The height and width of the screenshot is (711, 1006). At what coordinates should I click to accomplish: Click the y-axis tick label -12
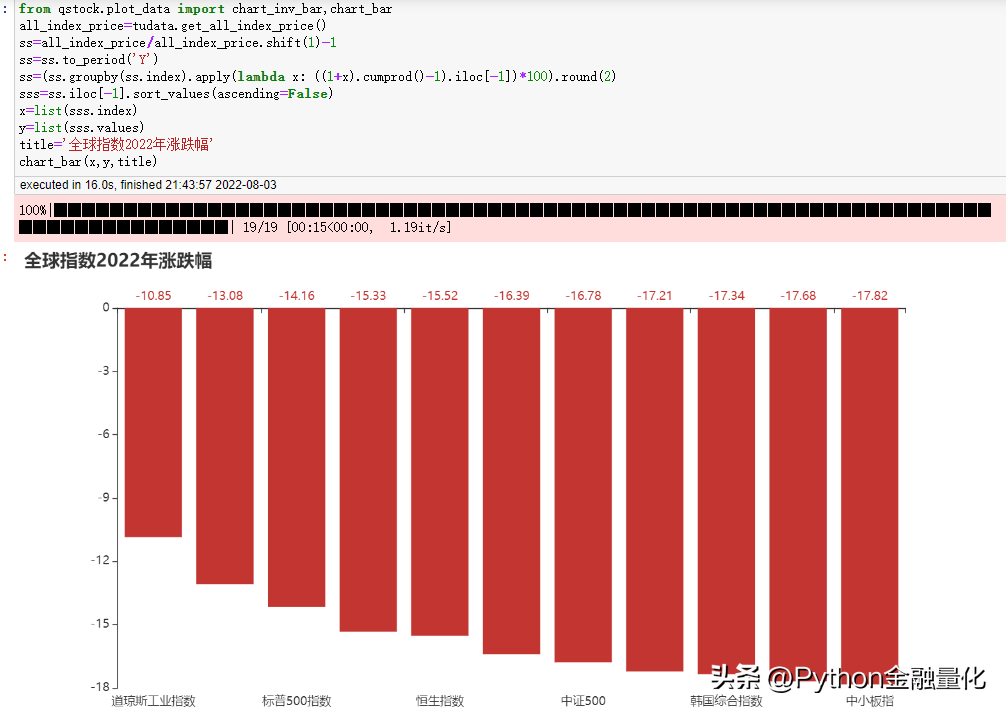click(100, 560)
